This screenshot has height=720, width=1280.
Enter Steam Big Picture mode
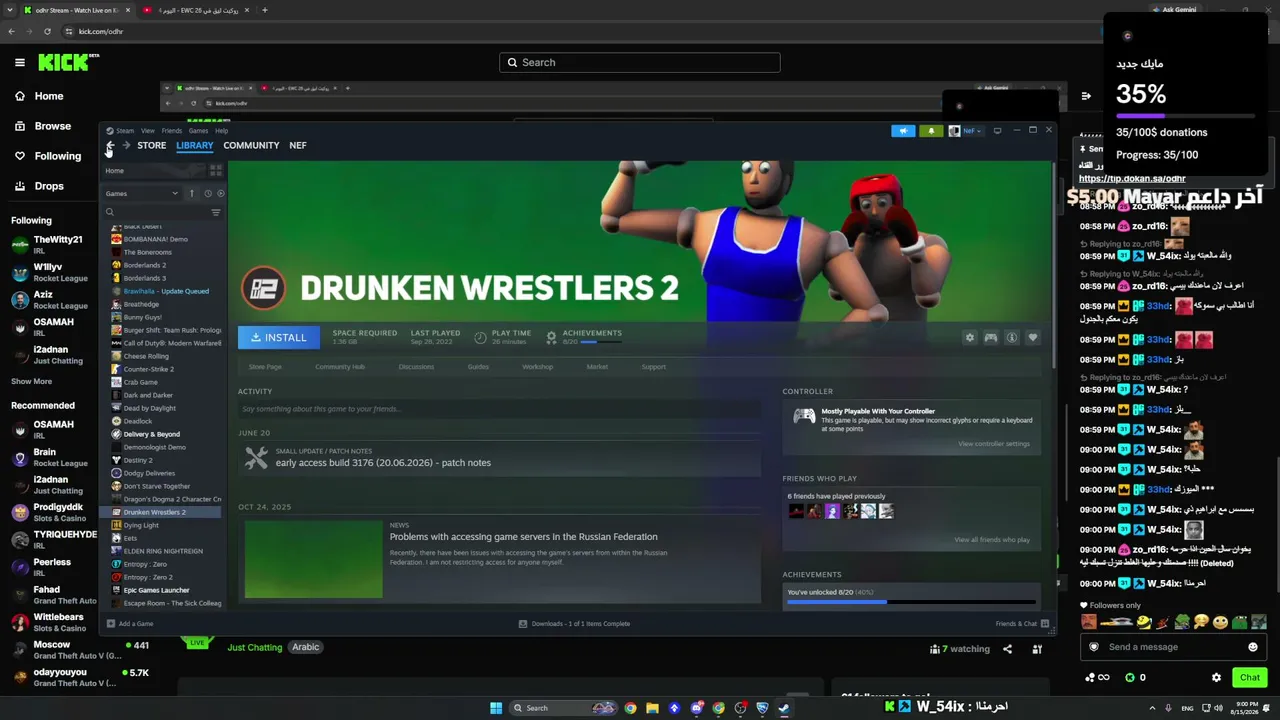[x=997, y=130]
